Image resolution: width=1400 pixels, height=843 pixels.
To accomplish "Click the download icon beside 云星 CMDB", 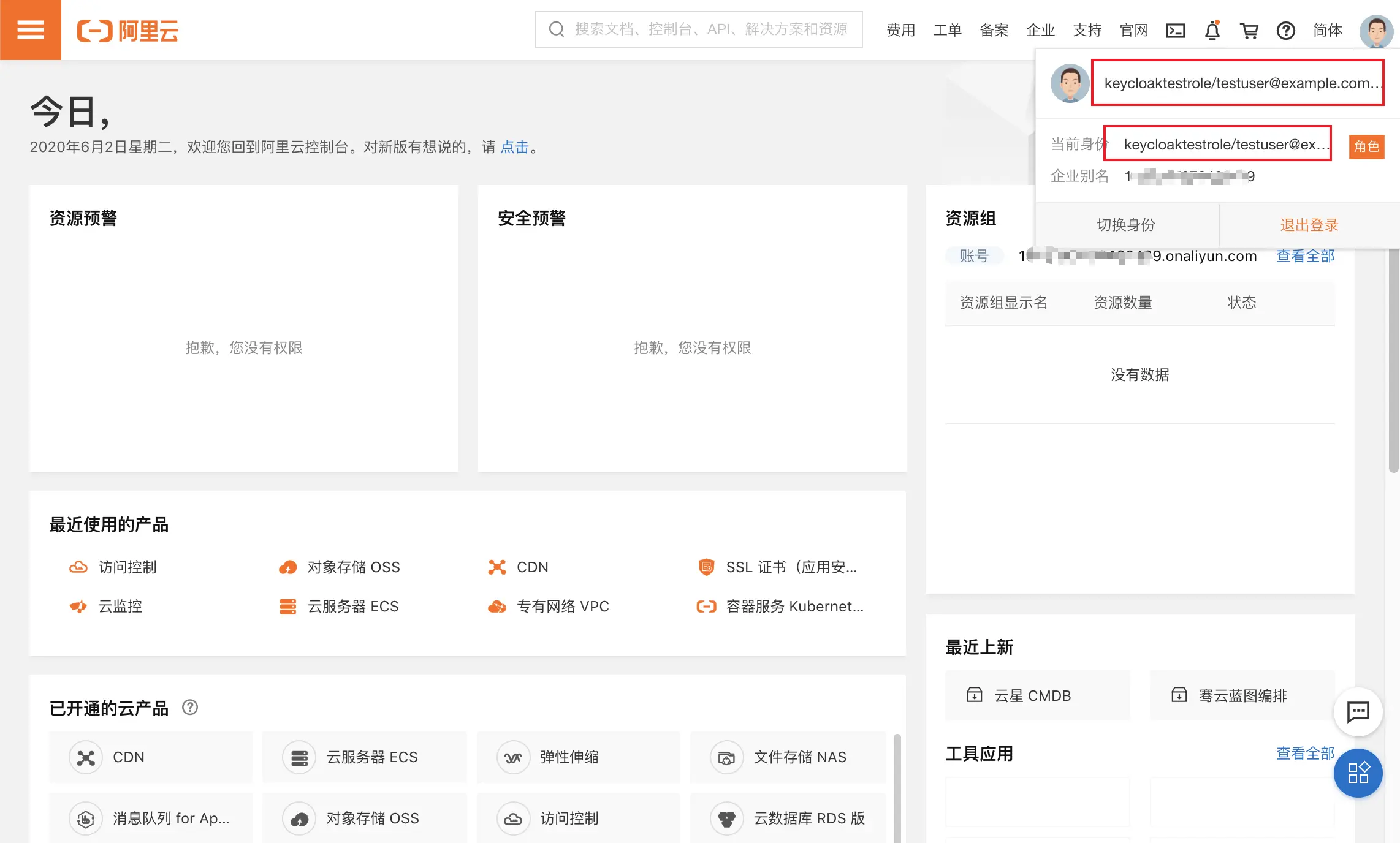I will [975, 695].
